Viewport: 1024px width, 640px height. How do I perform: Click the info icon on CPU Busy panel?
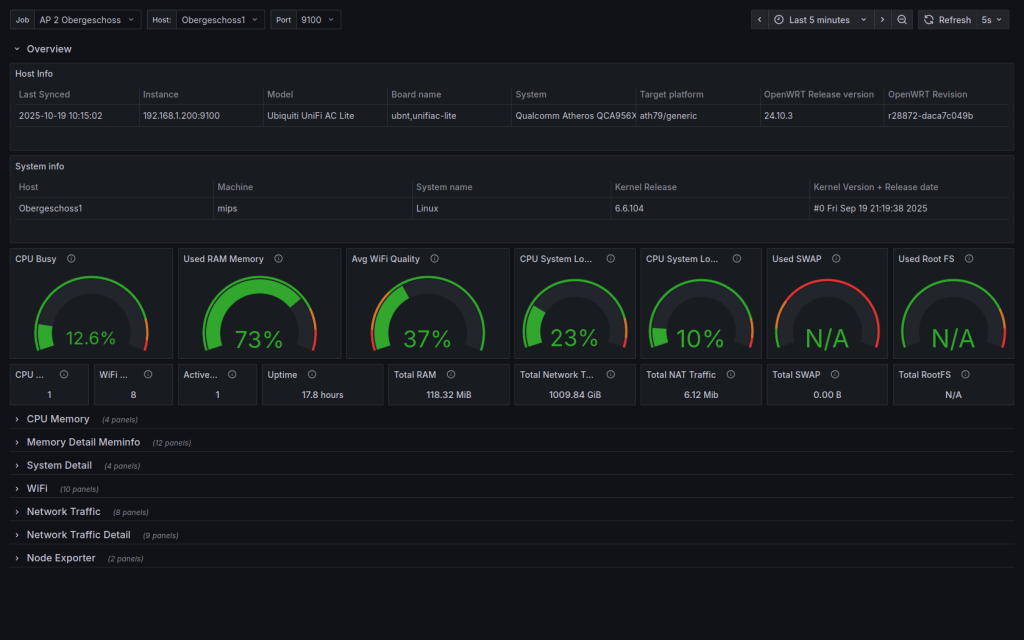pyautogui.click(x=71, y=259)
